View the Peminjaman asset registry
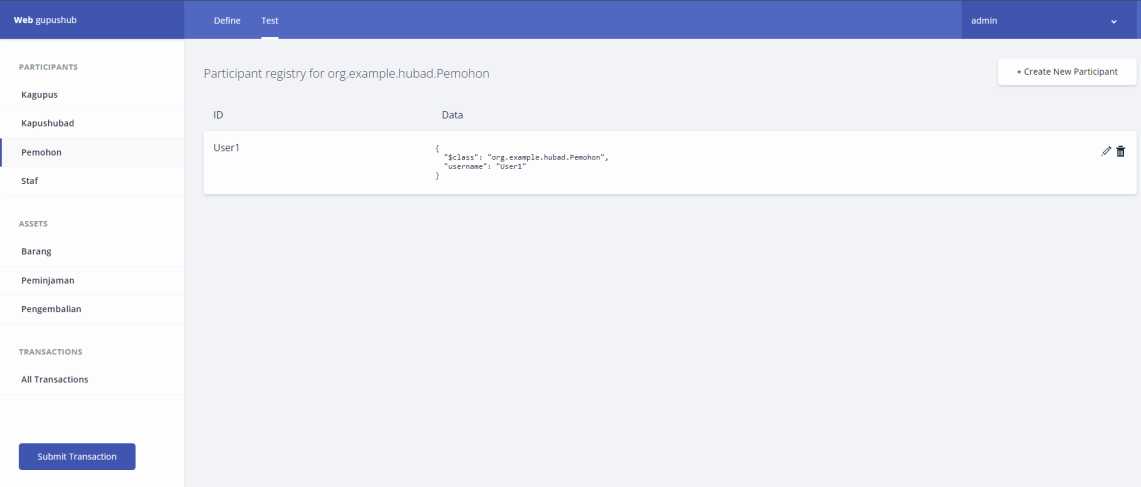 [x=48, y=281]
